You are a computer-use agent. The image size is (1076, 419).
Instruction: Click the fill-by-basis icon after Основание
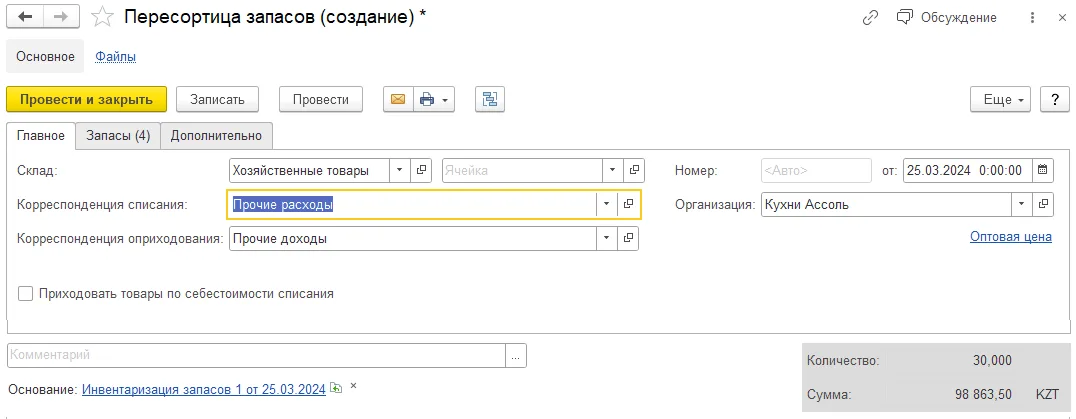336,387
